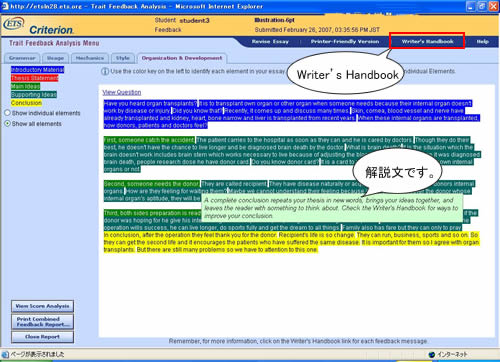
Task: Click the Internet zone globe icon
Action: (432, 355)
